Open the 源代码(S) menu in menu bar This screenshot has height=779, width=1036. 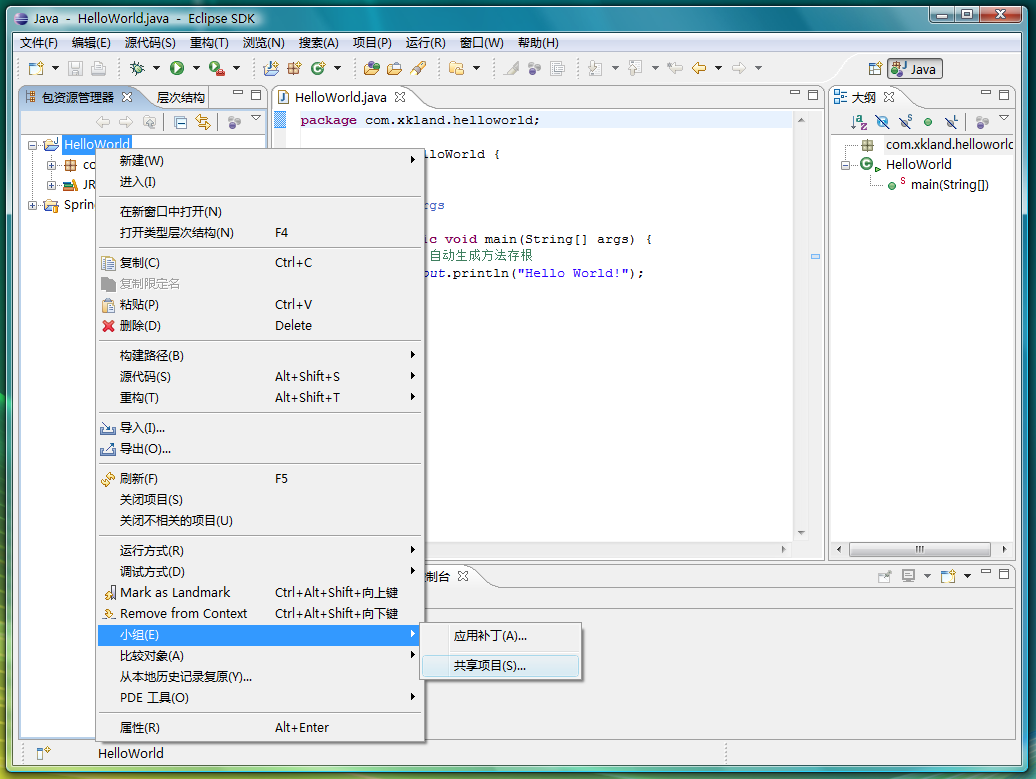(x=150, y=43)
